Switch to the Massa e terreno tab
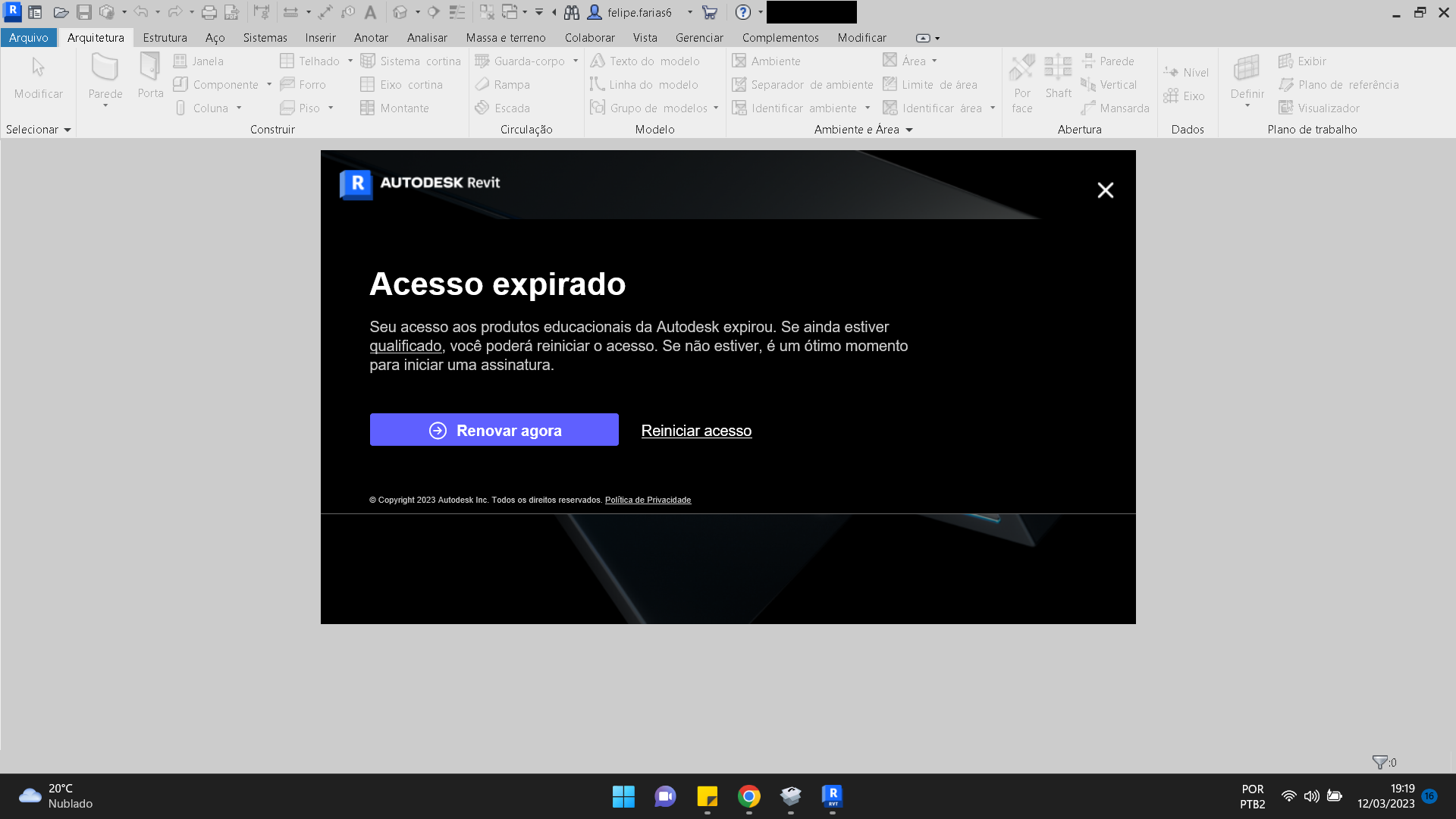The width and height of the screenshot is (1456, 819). tap(506, 37)
